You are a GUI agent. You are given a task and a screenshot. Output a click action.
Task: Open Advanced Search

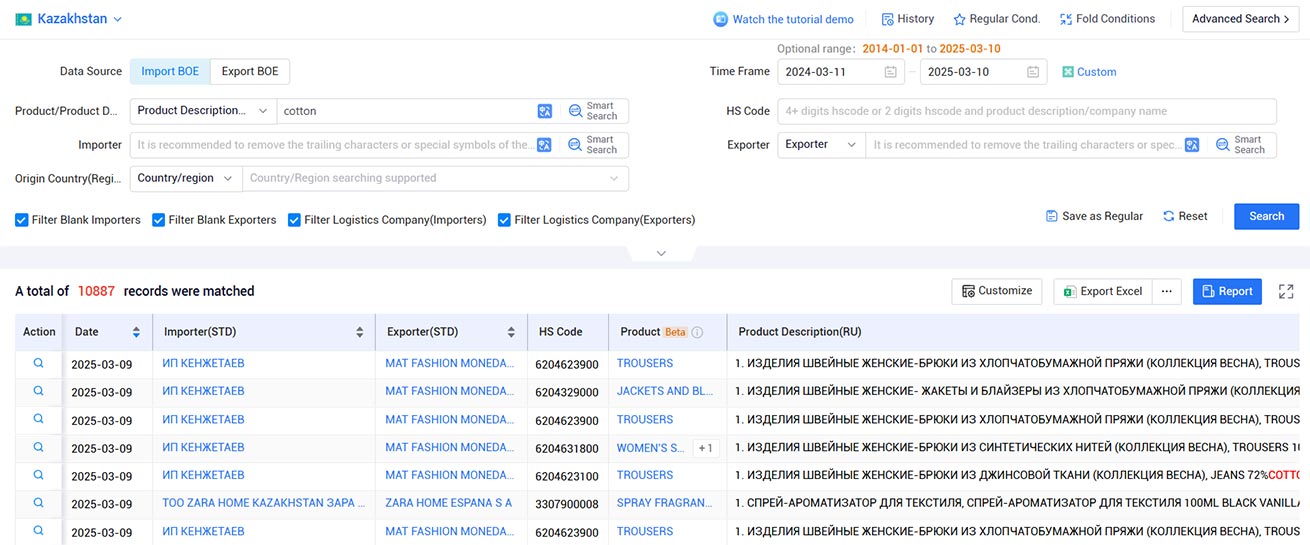(x=1240, y=19)
